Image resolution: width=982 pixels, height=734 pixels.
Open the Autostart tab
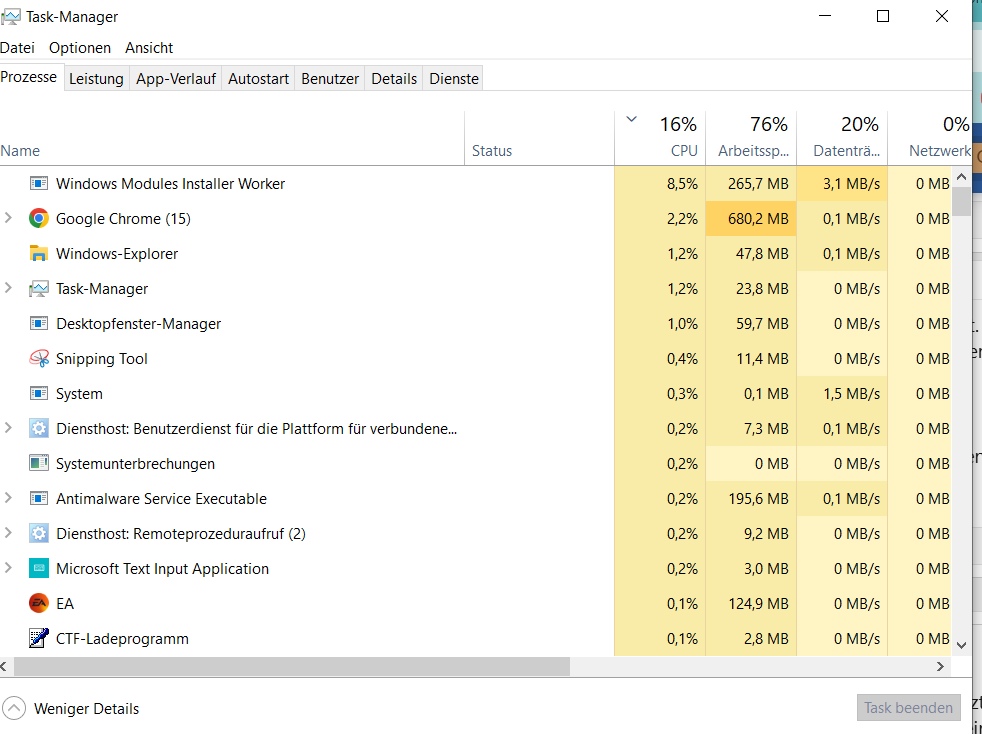(x=259, y=79)
